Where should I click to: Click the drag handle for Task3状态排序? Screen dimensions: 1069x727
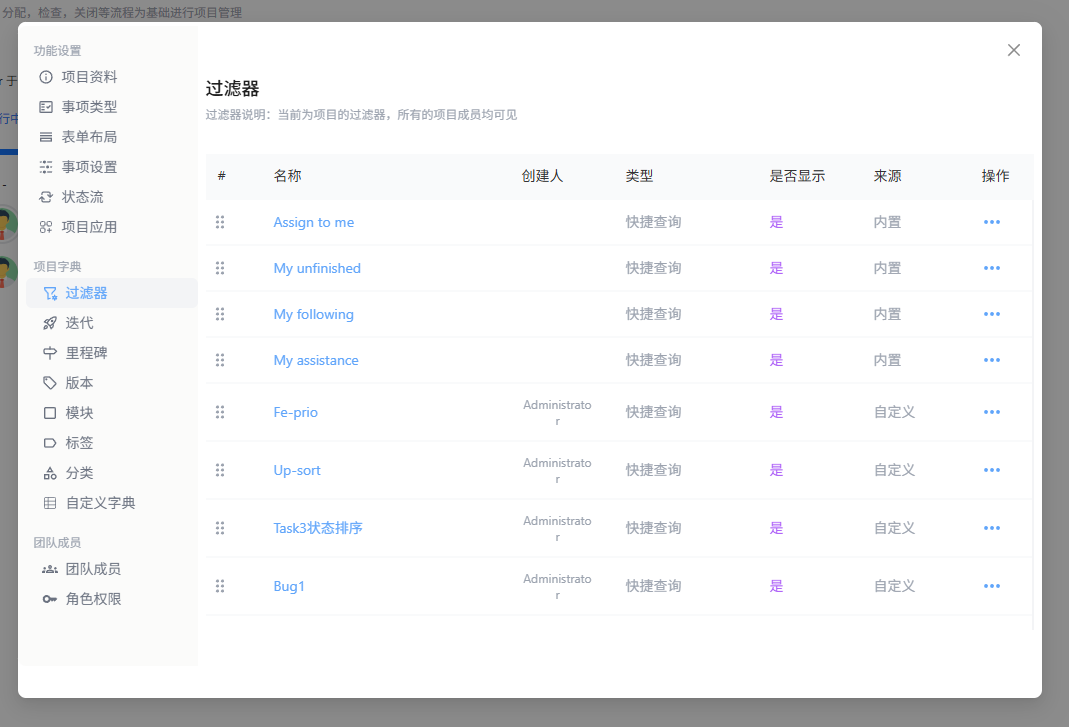click(220, 528)
